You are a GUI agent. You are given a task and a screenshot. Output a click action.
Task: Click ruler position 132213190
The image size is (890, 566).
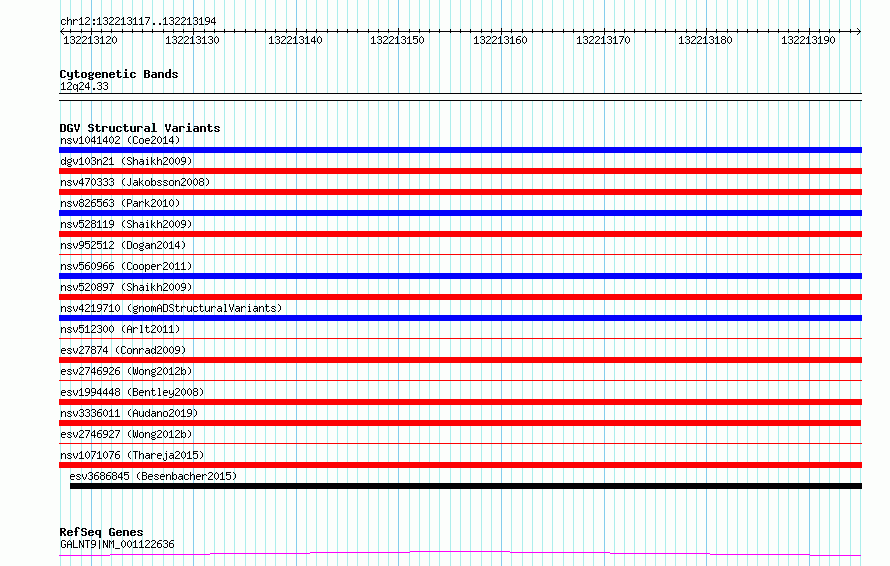808,40
